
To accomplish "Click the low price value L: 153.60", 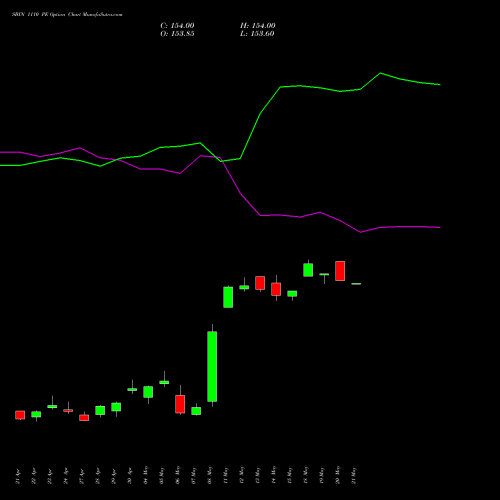I will tap(257, 34).
